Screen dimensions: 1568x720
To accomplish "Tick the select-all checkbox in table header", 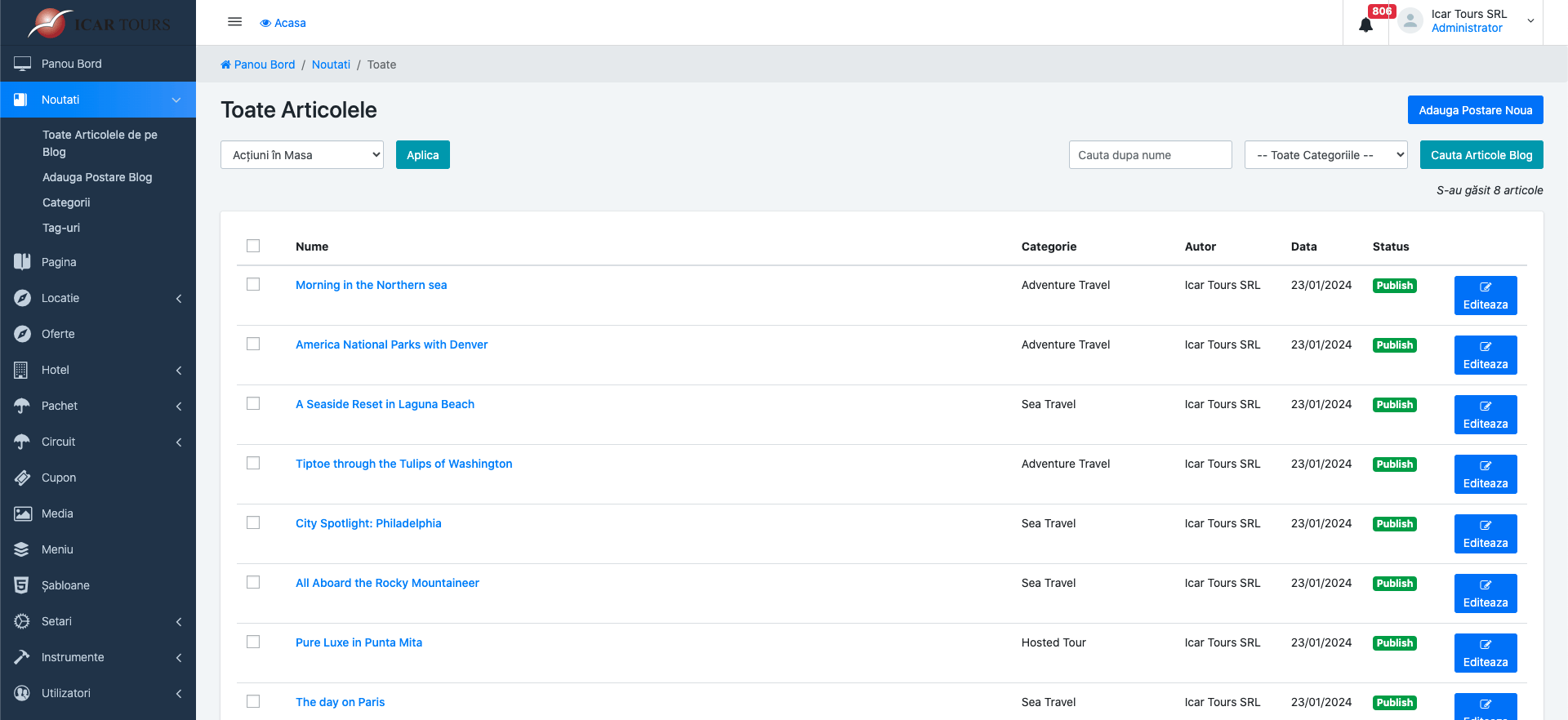I will (253, 246).
